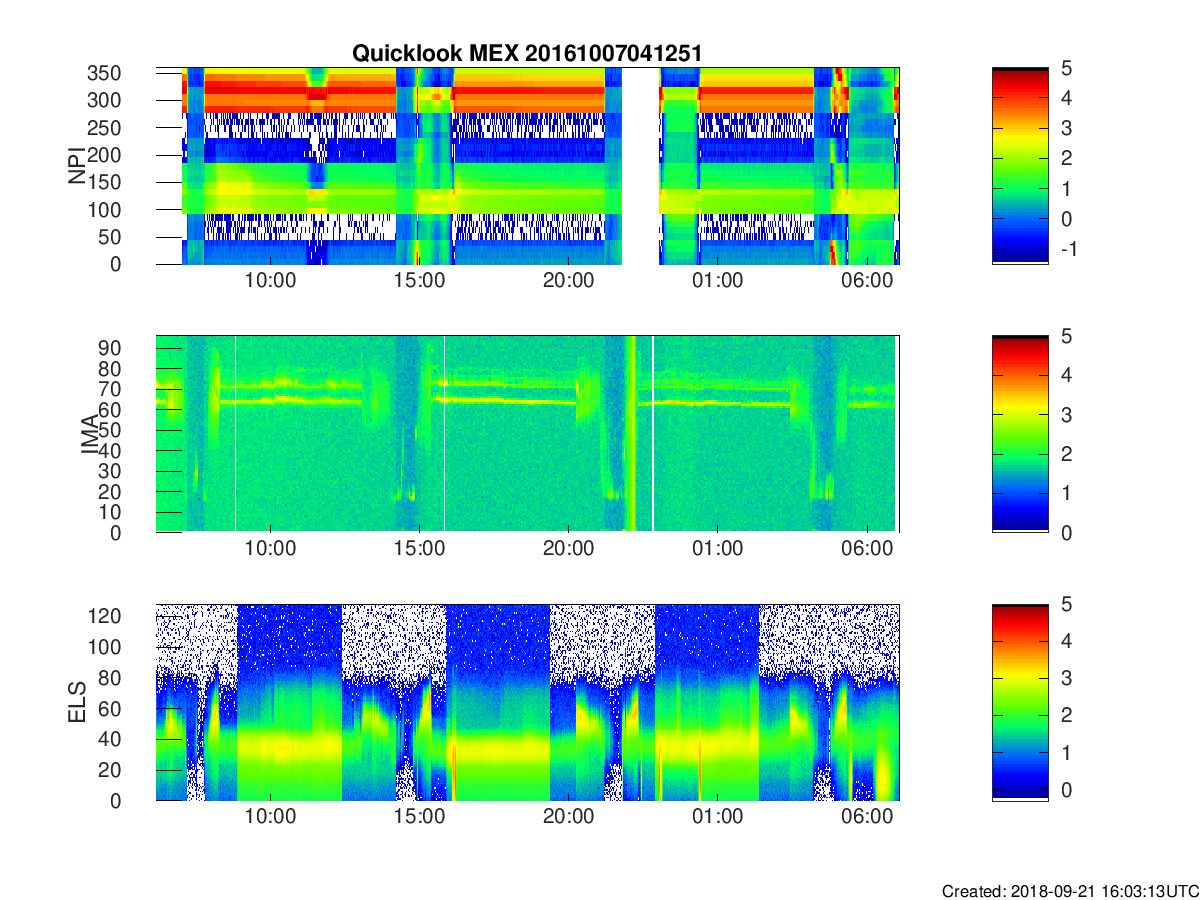This screenshot has height=900, width=1200.
Task: Click the IMA panel colorbar
Action: [x=1020, y=434]
